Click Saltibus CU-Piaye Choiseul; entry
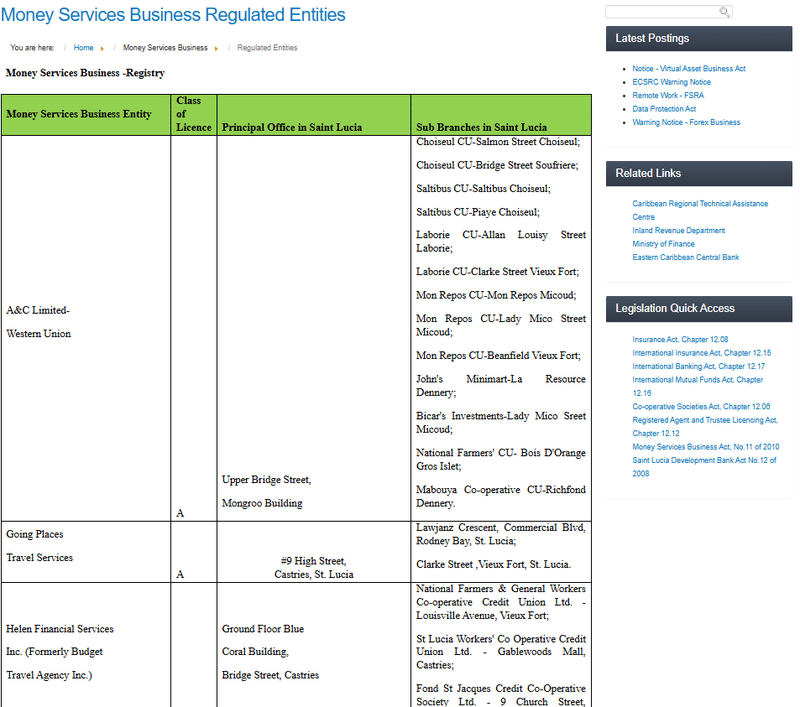Viewport: 800px width, 707px height. click(478, 212)
